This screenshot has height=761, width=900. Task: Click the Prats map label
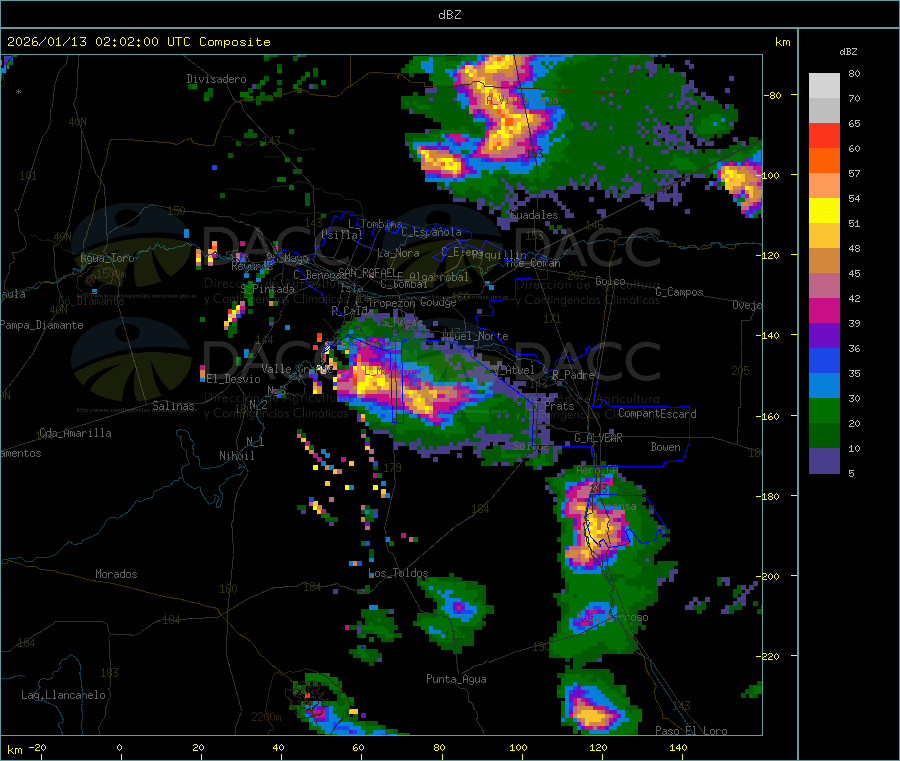[559, 406]
